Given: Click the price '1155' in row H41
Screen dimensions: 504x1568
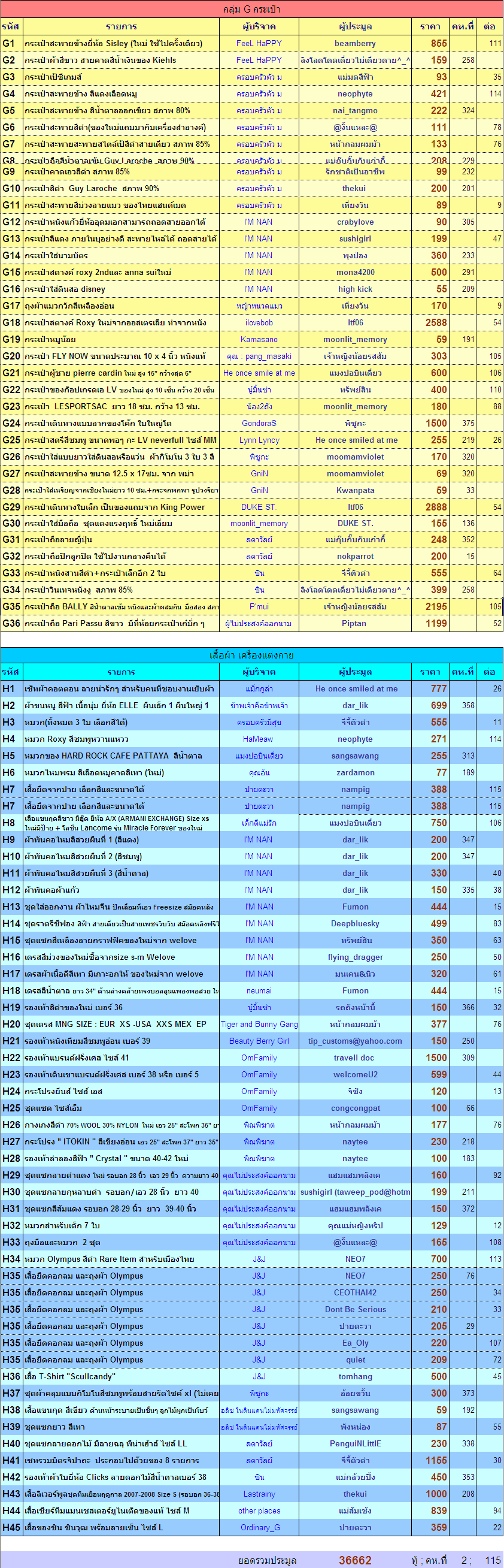Looking at the screenshot, I should coord(436,1460).
